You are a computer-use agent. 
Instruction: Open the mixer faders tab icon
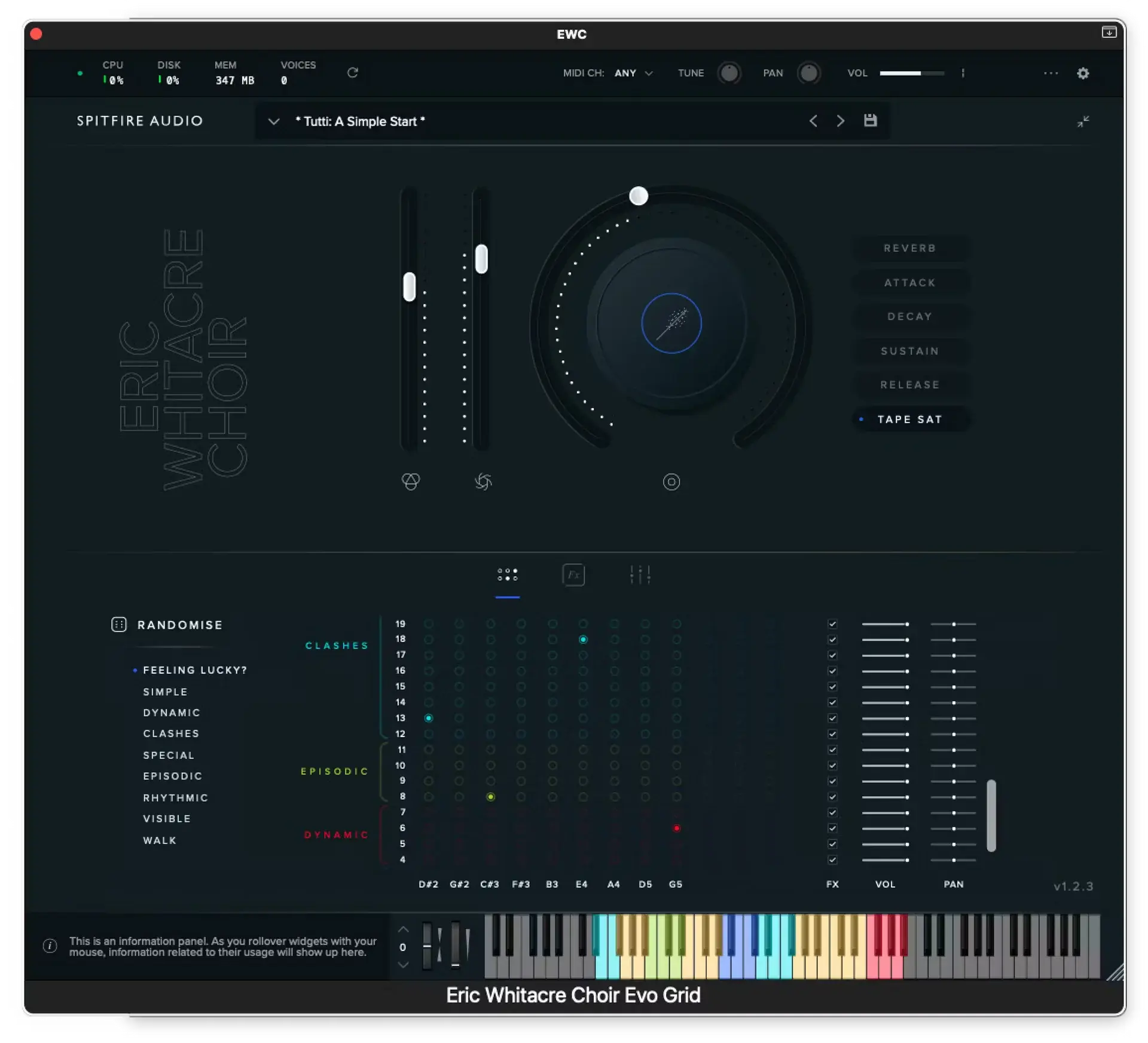click(640, 575)
